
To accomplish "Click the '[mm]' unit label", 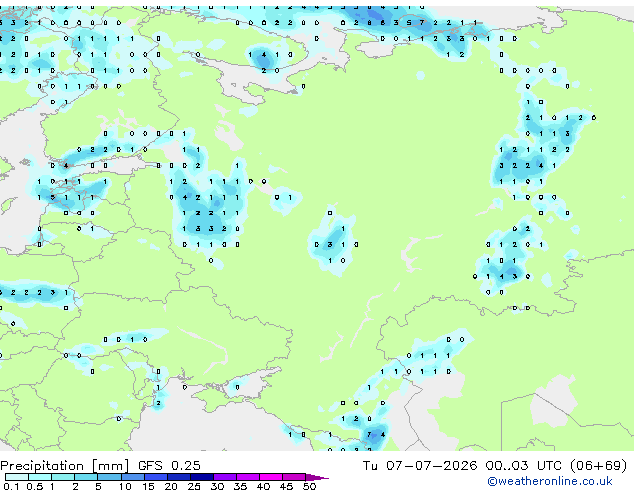I will (110, 466).
